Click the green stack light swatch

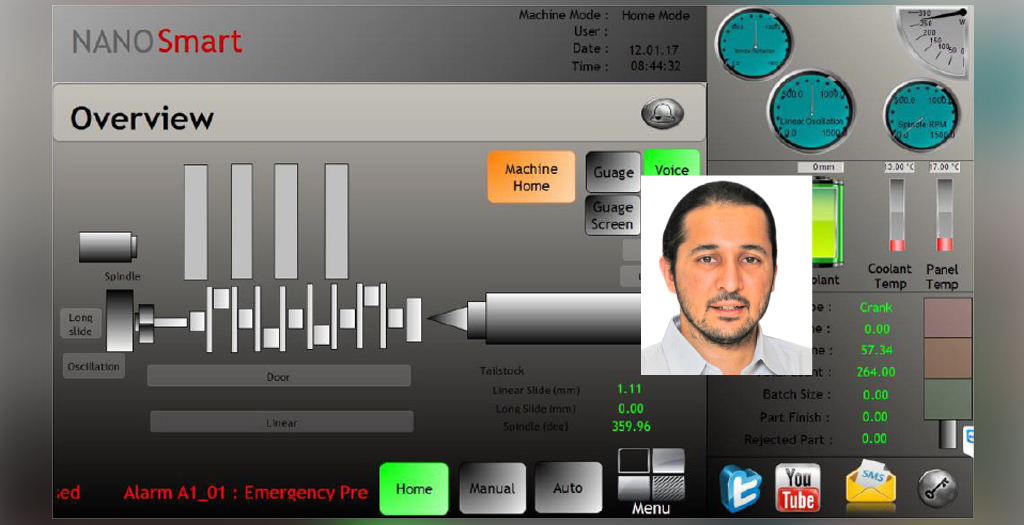[948, 399]
